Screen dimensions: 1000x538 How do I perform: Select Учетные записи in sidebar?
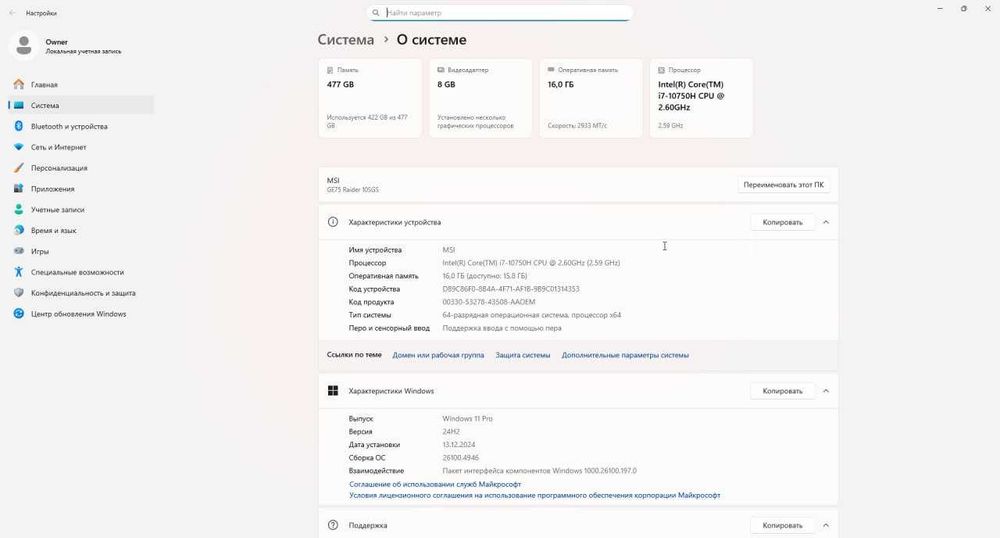click(x=81, y=210)
